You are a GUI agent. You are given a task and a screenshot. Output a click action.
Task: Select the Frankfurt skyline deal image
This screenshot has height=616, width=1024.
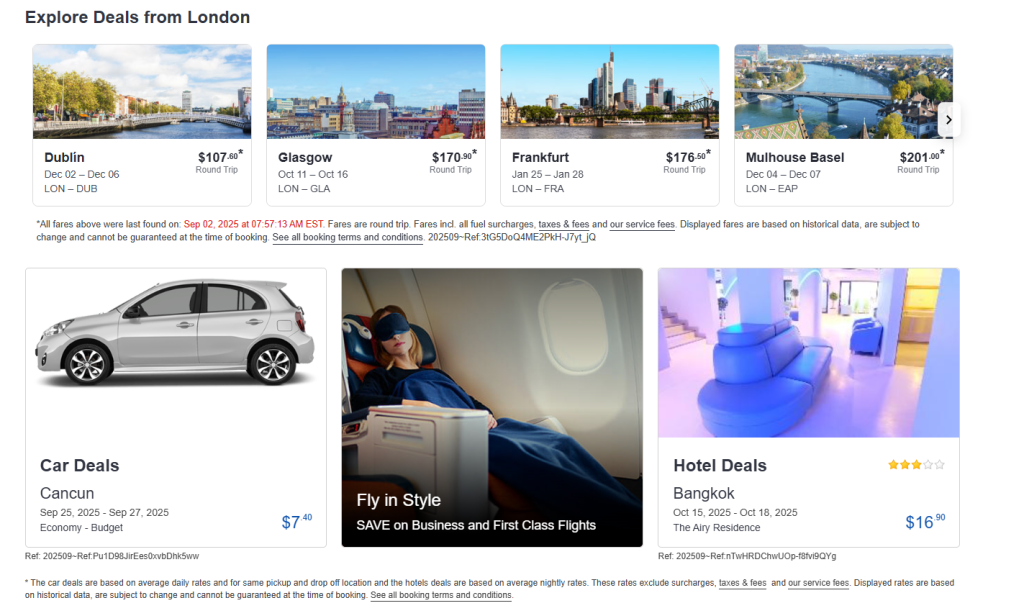click(609, 91)
